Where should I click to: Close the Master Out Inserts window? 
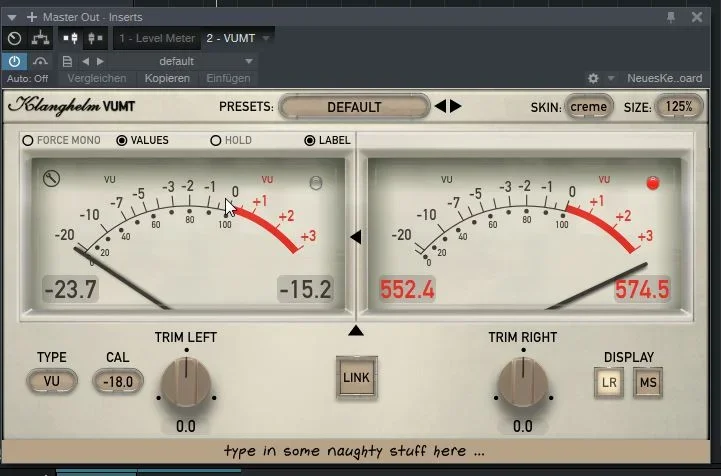click(697, 17)
